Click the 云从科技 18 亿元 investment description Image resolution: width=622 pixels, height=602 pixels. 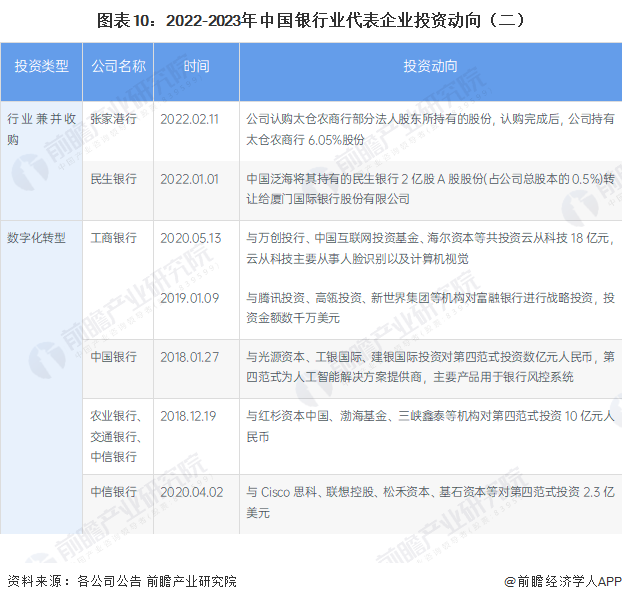[430, 248]
